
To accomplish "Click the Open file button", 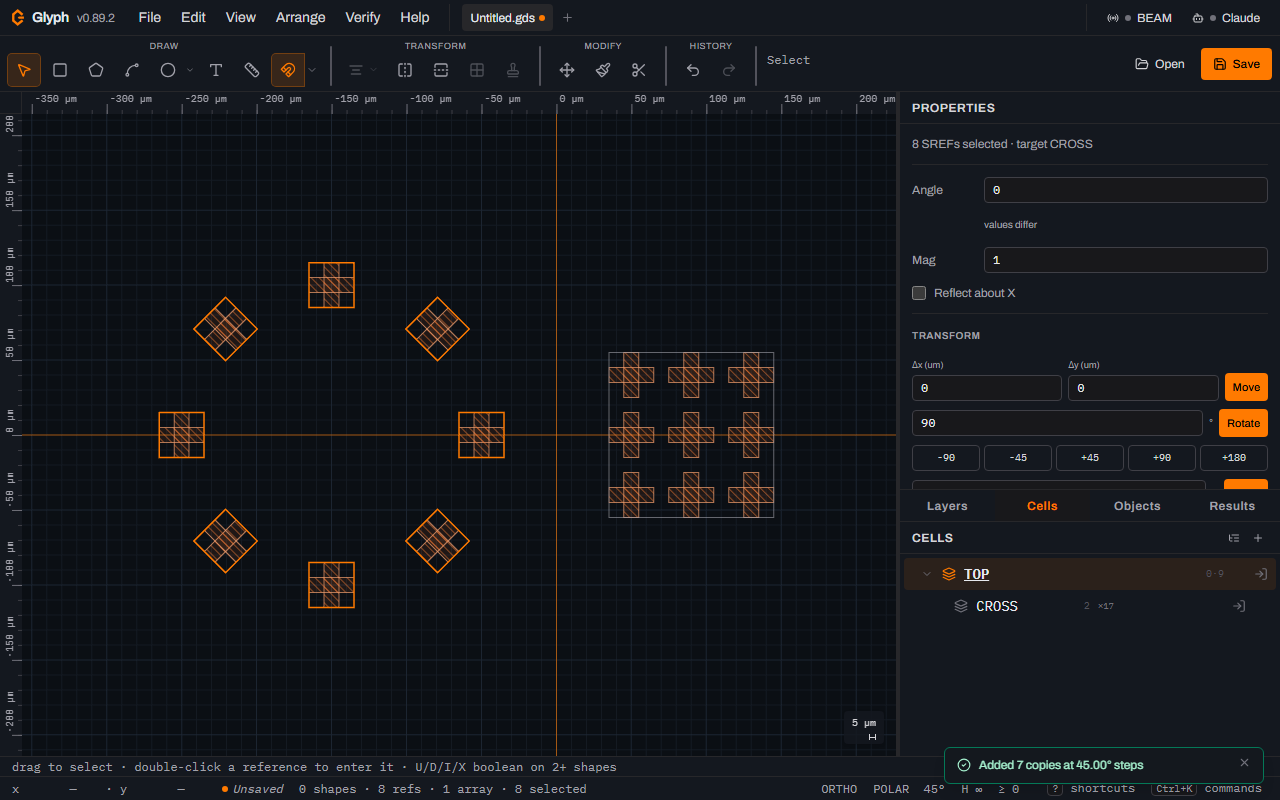I will (x=1160, y=64).
